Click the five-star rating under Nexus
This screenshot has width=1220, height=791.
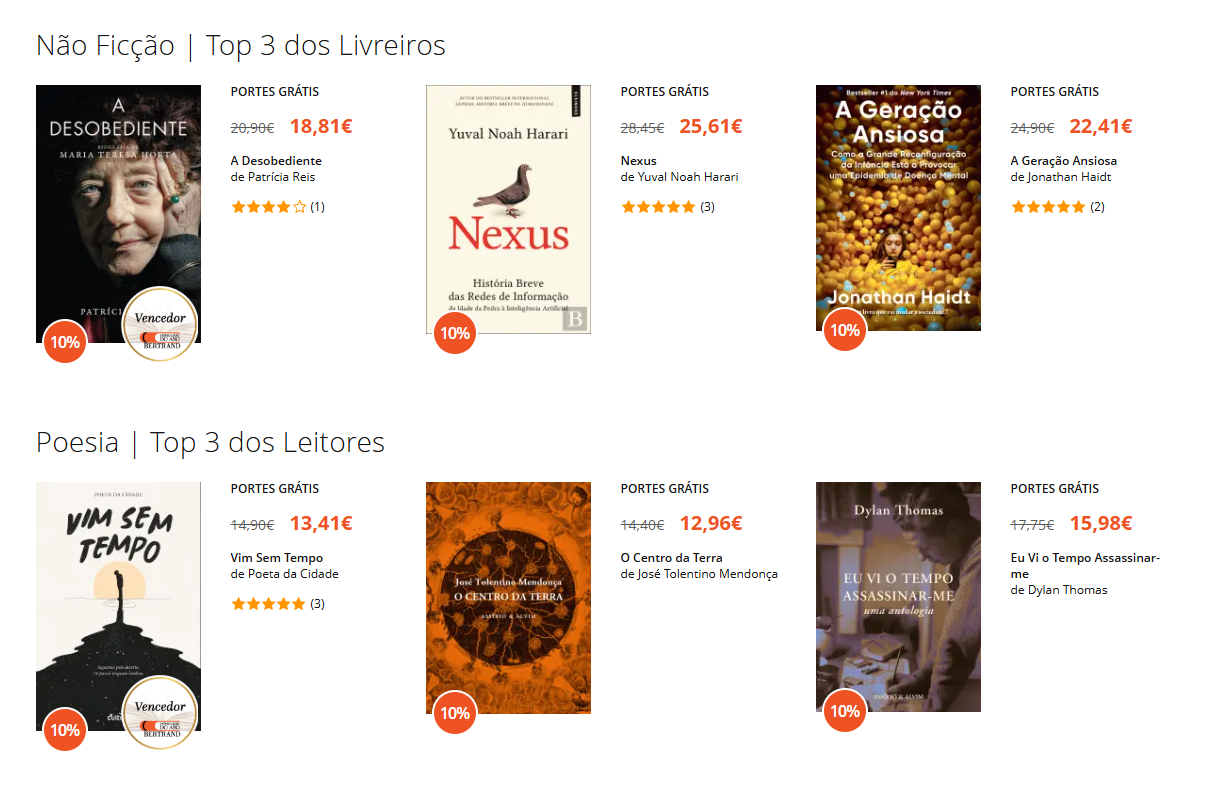(658, 207)
